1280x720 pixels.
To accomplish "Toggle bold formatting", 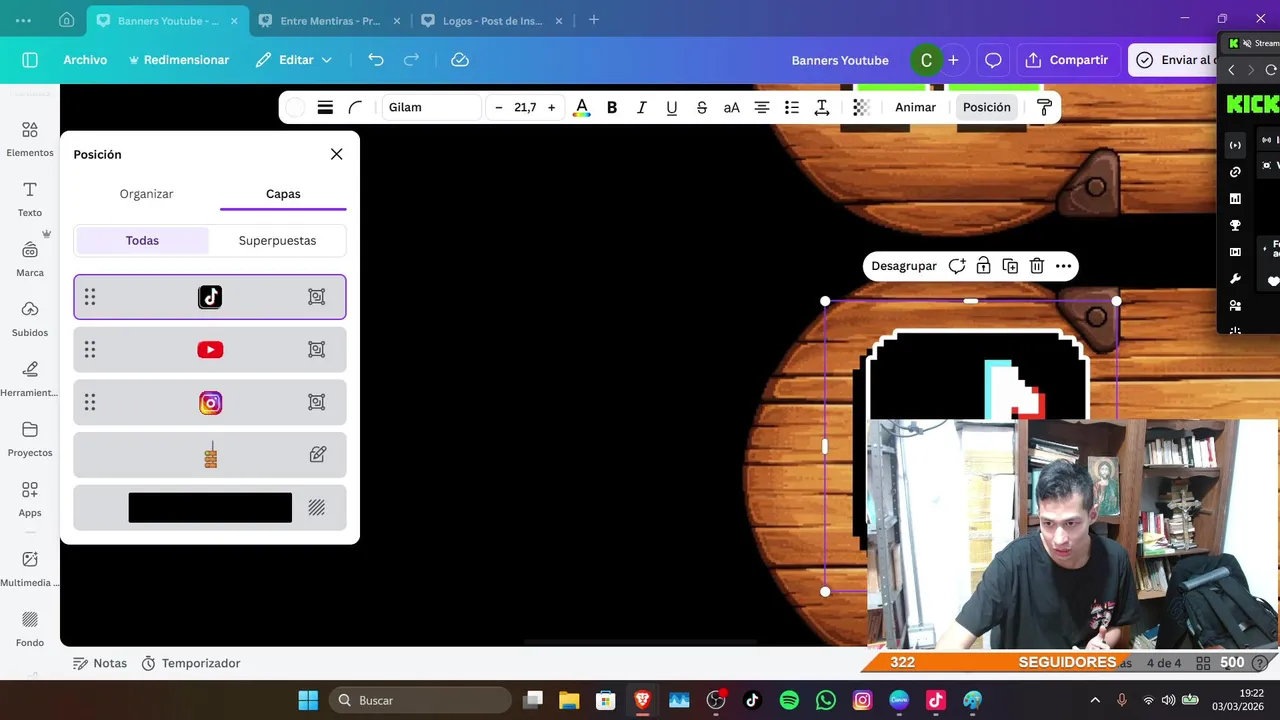I will point(612,107).
